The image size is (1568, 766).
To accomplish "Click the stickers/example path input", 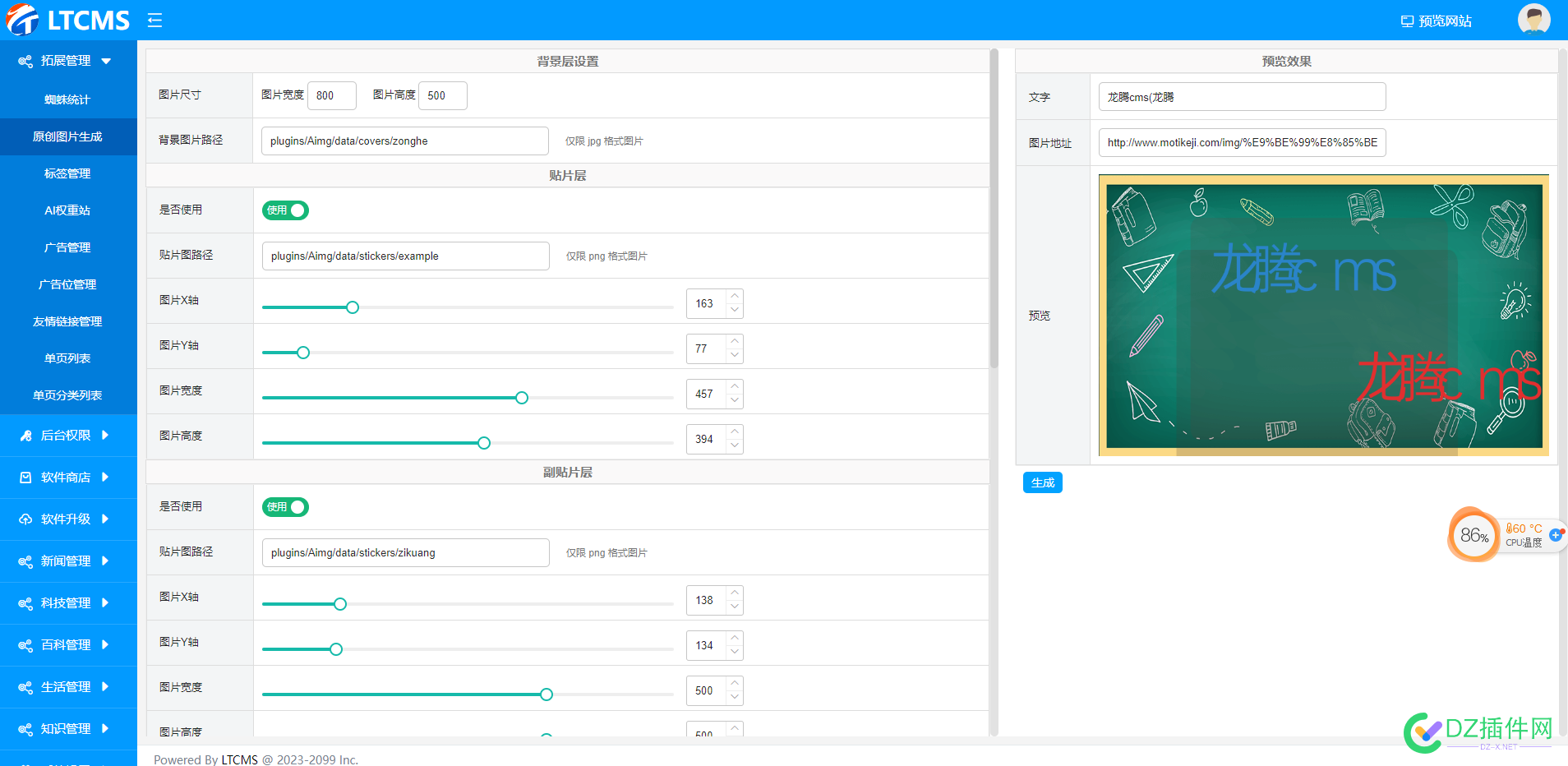I will 406,256.
